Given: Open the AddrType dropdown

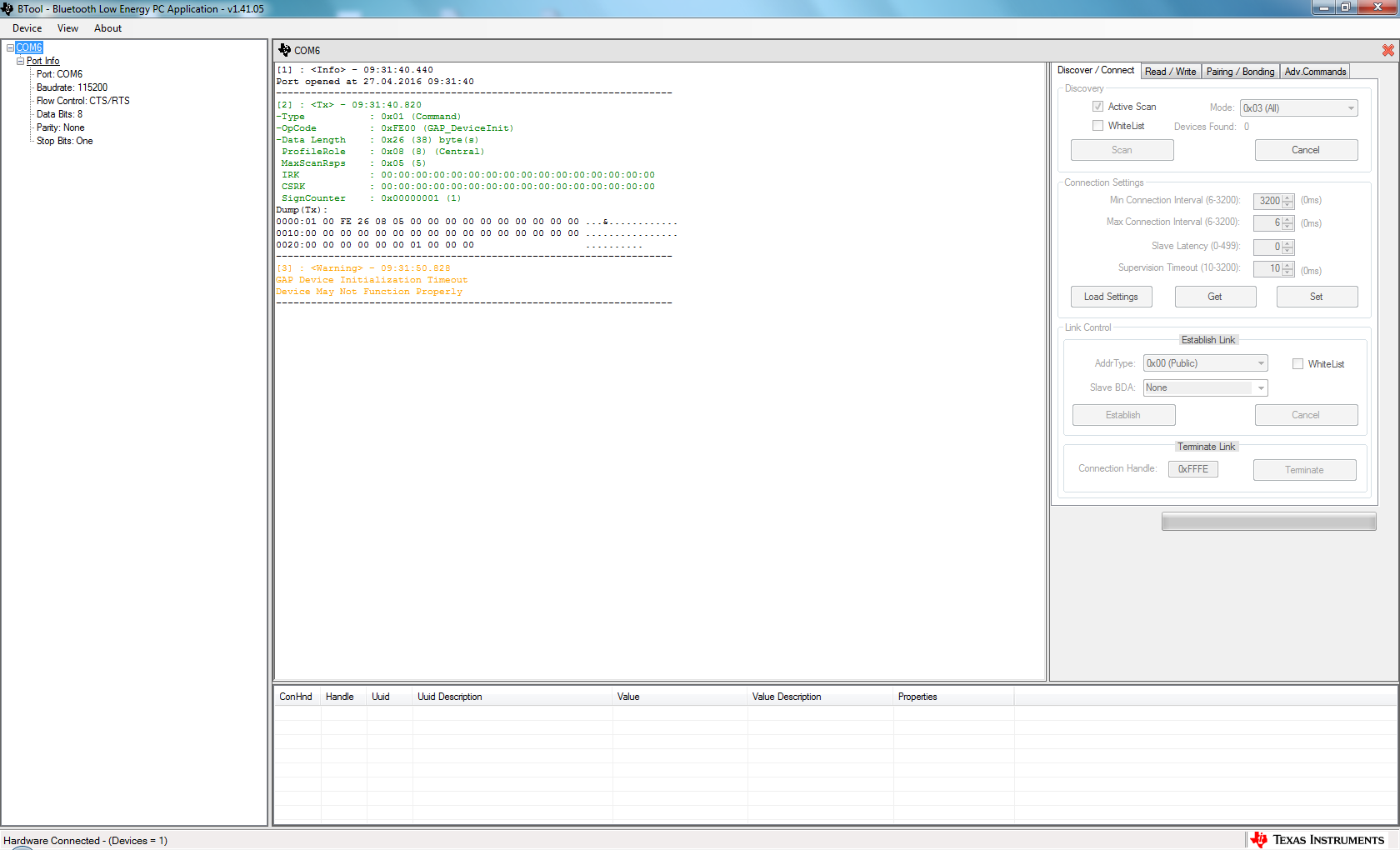Looking at the screenshot, I should [x=1206, y=363].
